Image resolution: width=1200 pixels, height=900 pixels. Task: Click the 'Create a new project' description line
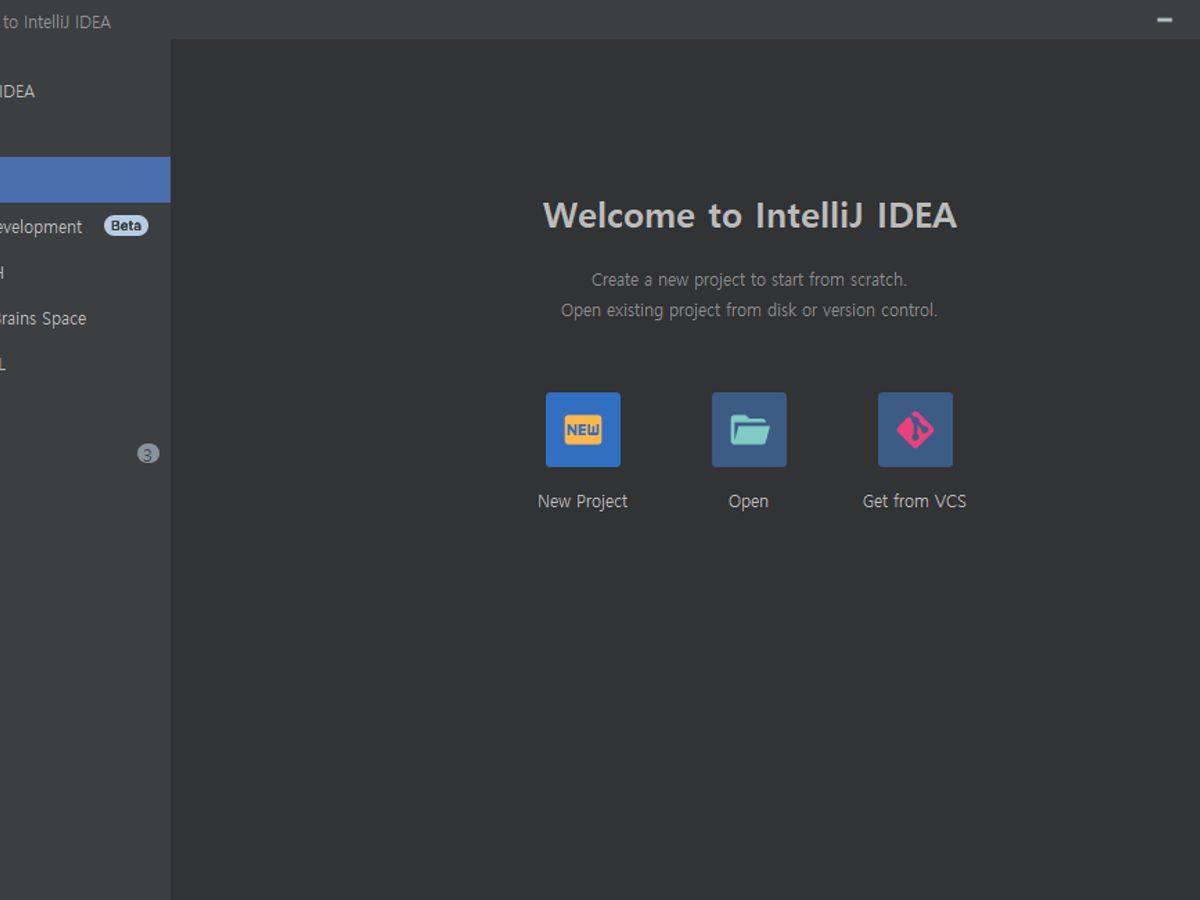pos(749,280)
